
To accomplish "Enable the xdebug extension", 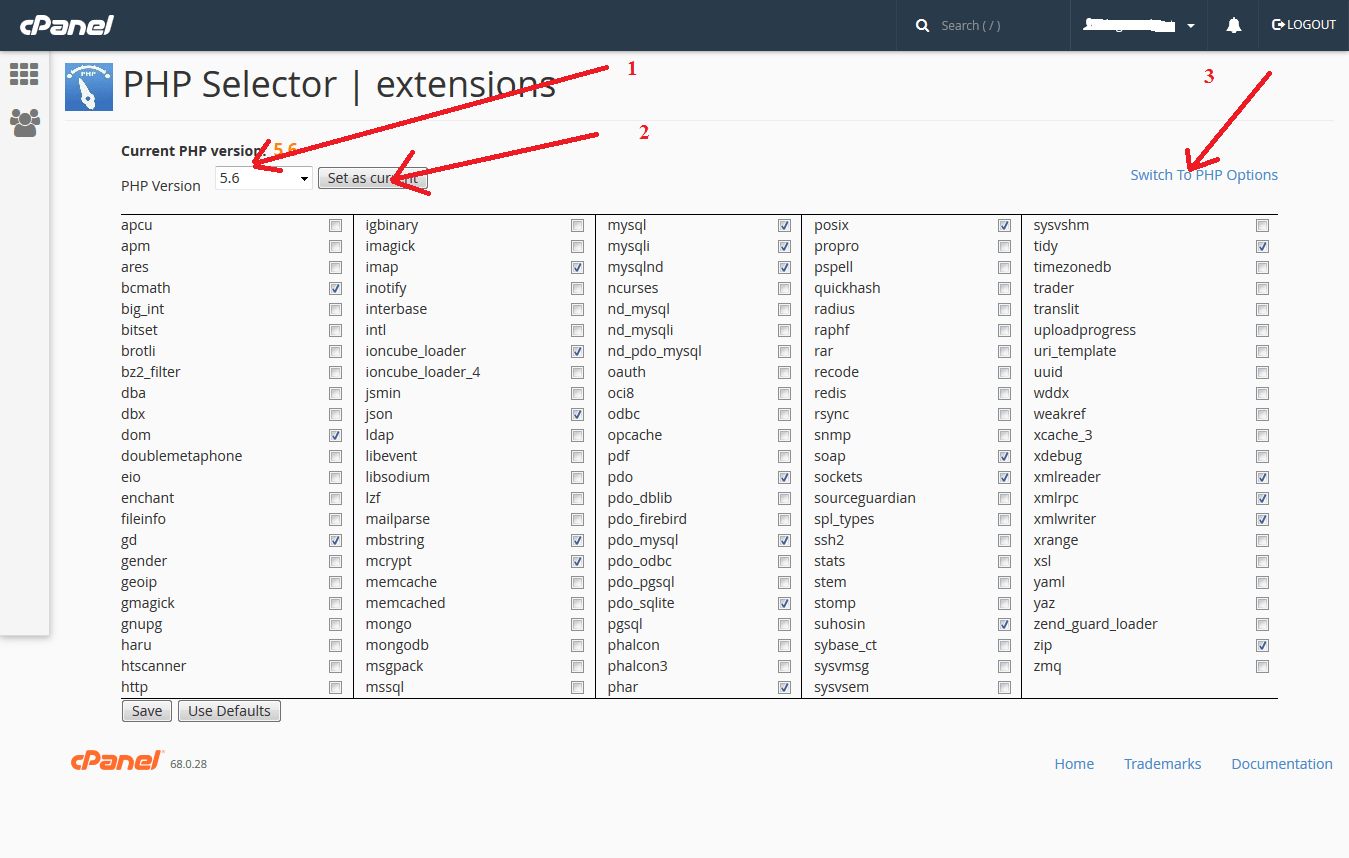I will (1262, 456).
